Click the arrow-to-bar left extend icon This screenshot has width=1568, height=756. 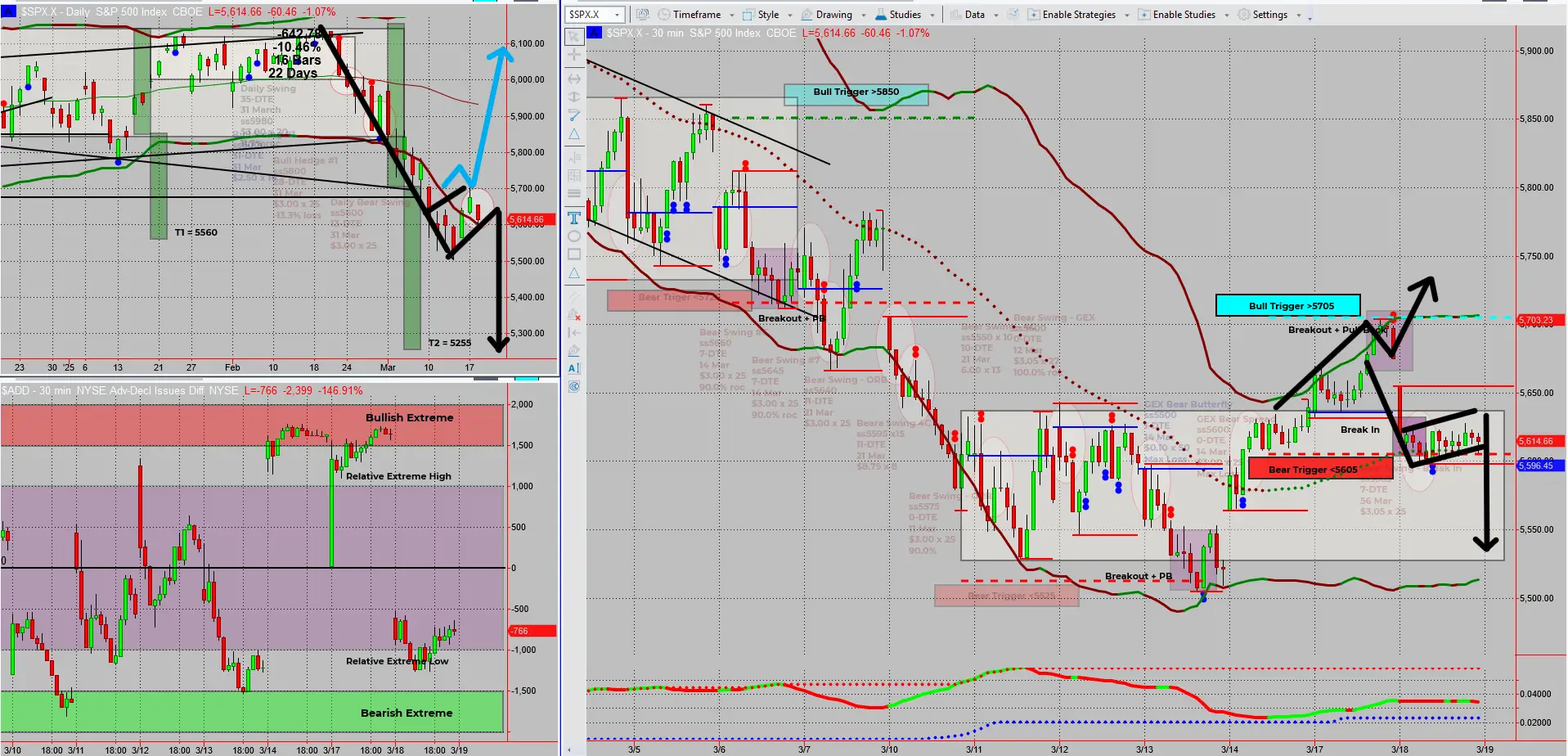pyautogui.click(x=574, y=333)
